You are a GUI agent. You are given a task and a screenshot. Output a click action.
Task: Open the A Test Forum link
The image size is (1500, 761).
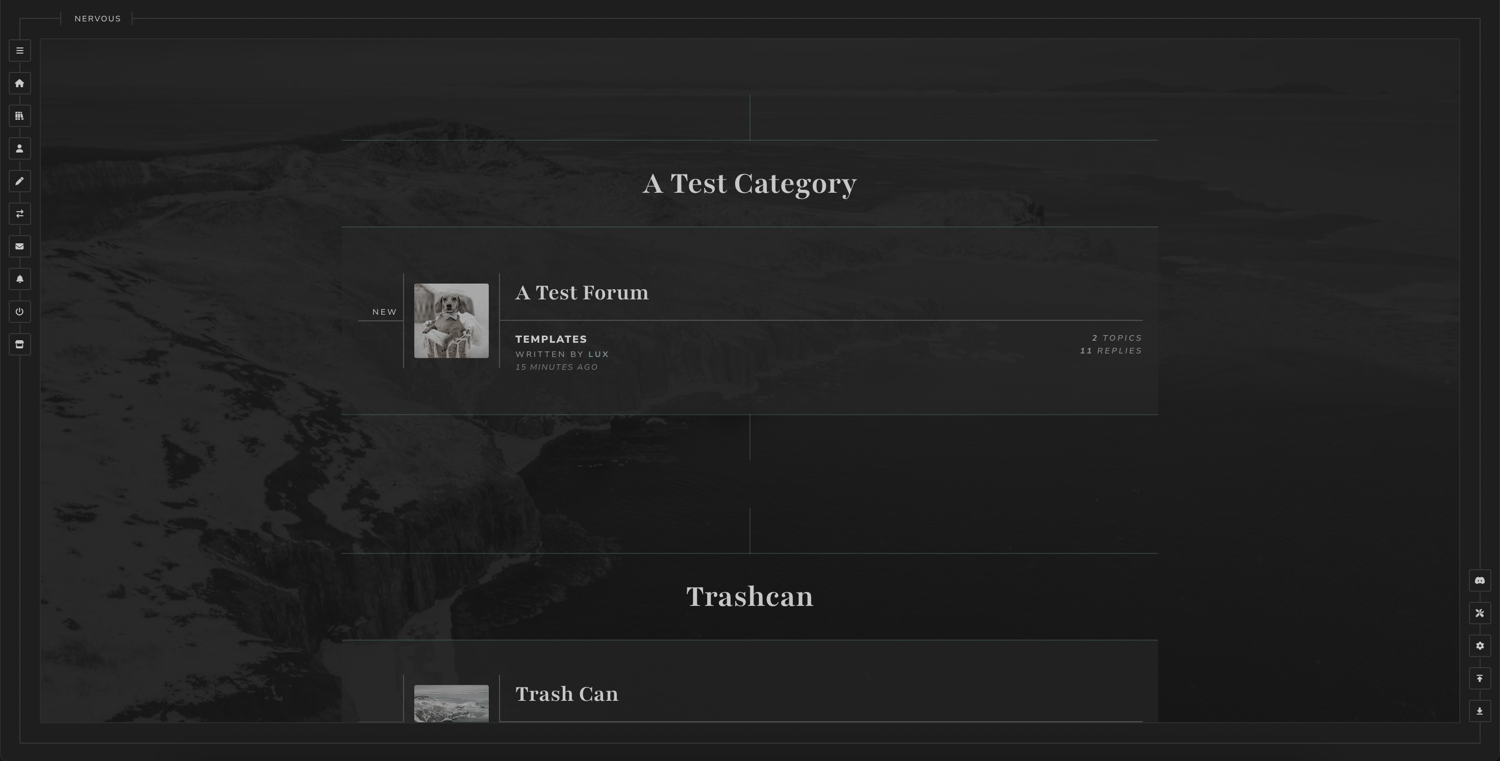[x=581, y=293]
